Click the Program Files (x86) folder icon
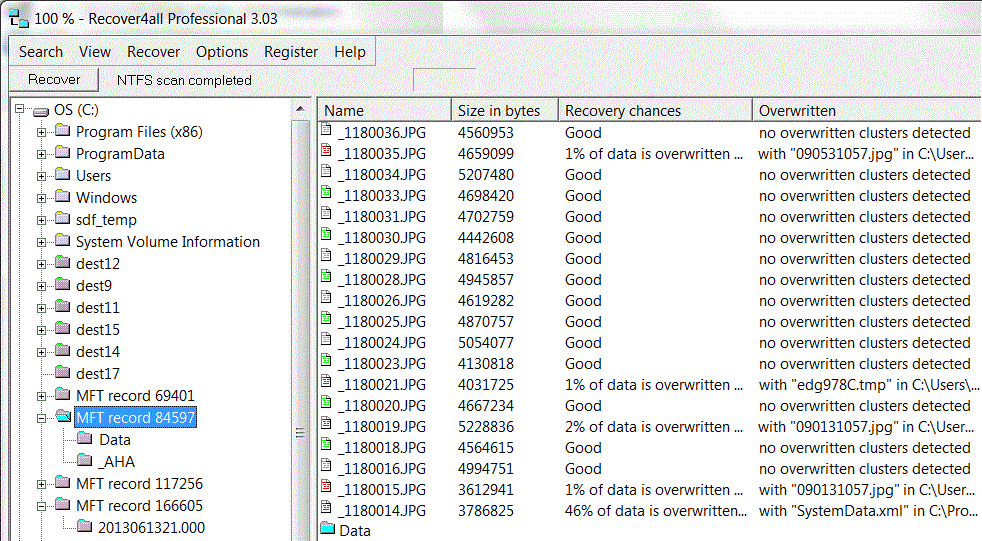Image resolution: width=982 pixels, height=541 pixels. tap(62, 131)
